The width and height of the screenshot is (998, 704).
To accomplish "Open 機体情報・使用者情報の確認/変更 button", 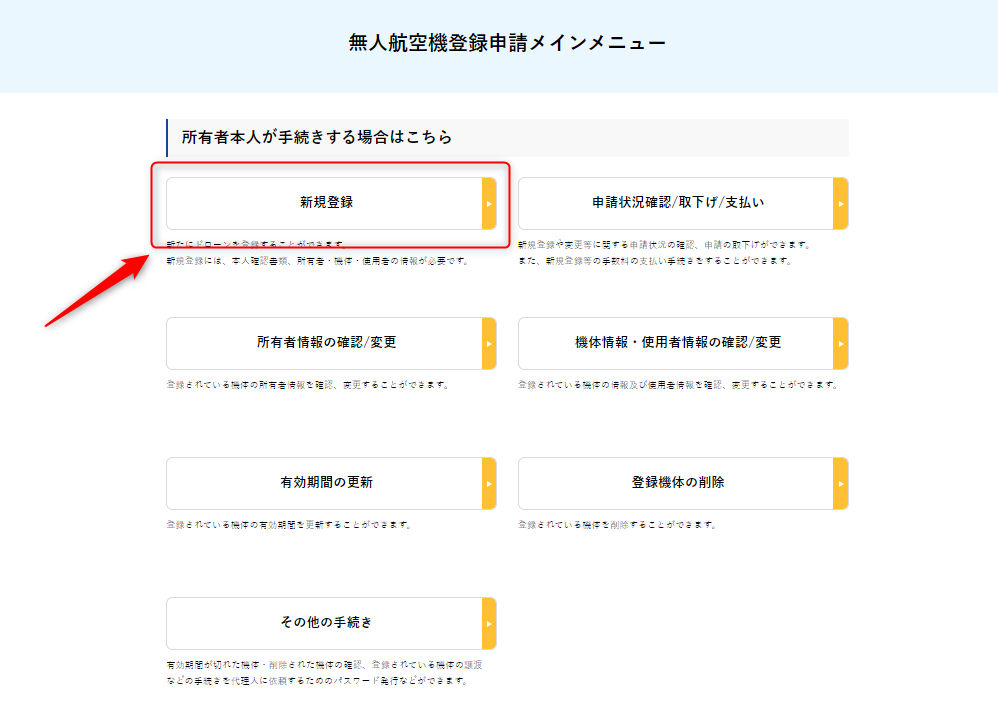I will pyautogui.click(x=677, y=343).
